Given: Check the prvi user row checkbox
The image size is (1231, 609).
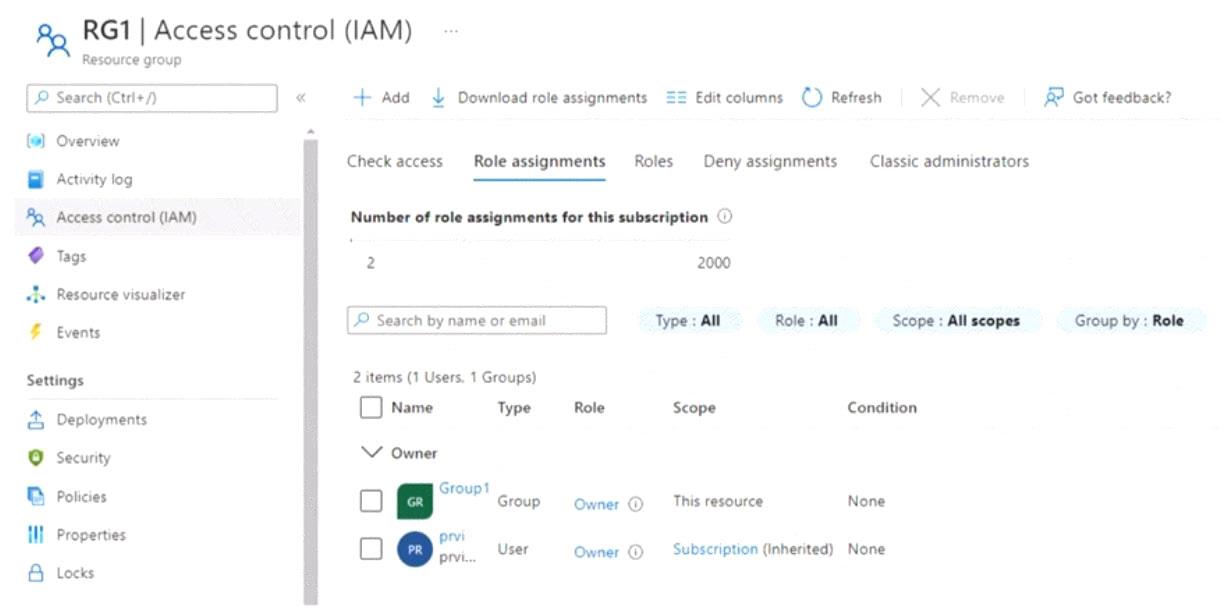Looking at the screenshot, I should tap(371, 549).
